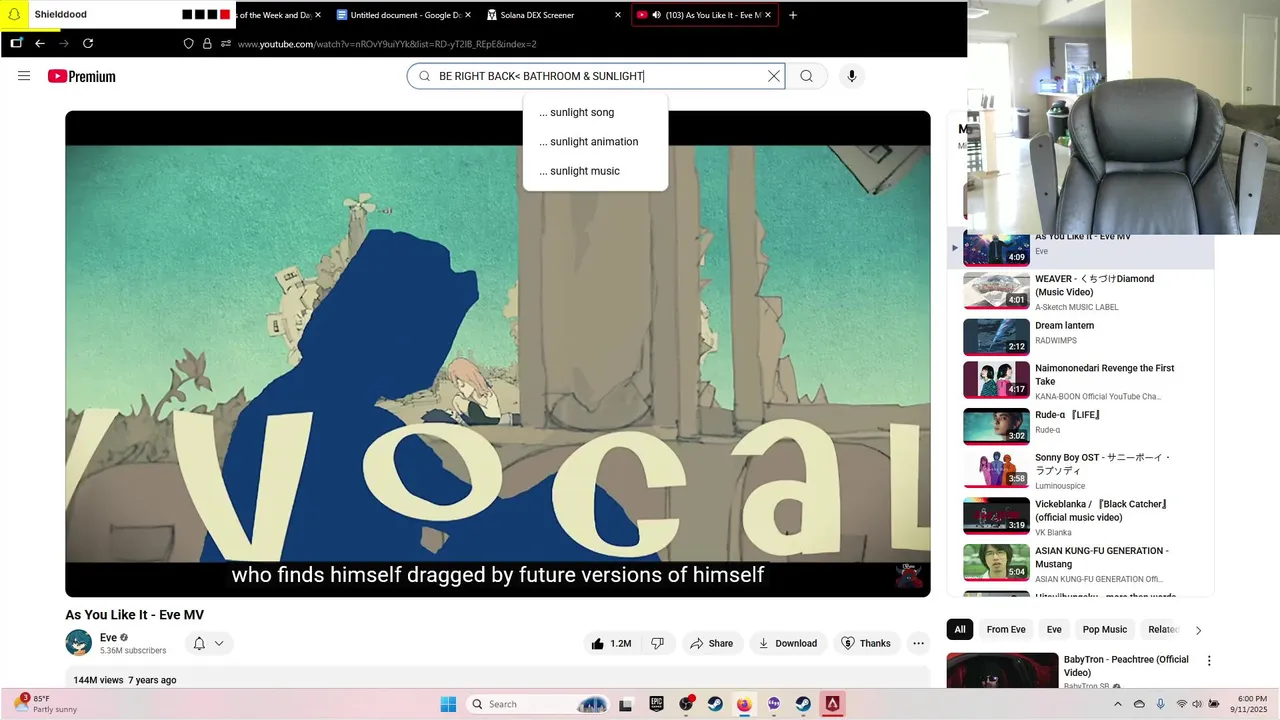Close the Untitled document tab
The height and width of the screenshot is (720, 1280).
[468, 15]
